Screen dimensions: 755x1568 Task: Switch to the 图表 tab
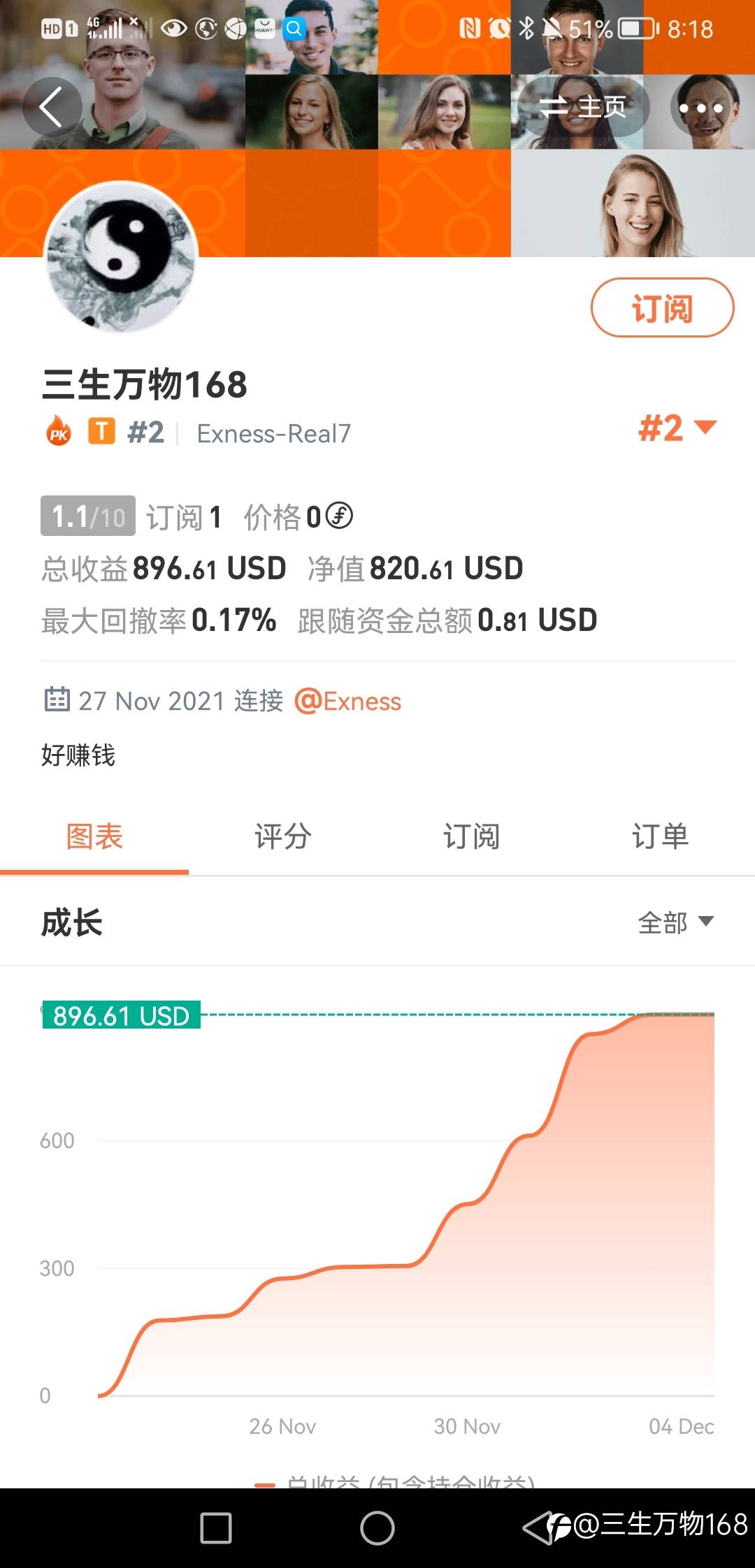pos(94,836)
